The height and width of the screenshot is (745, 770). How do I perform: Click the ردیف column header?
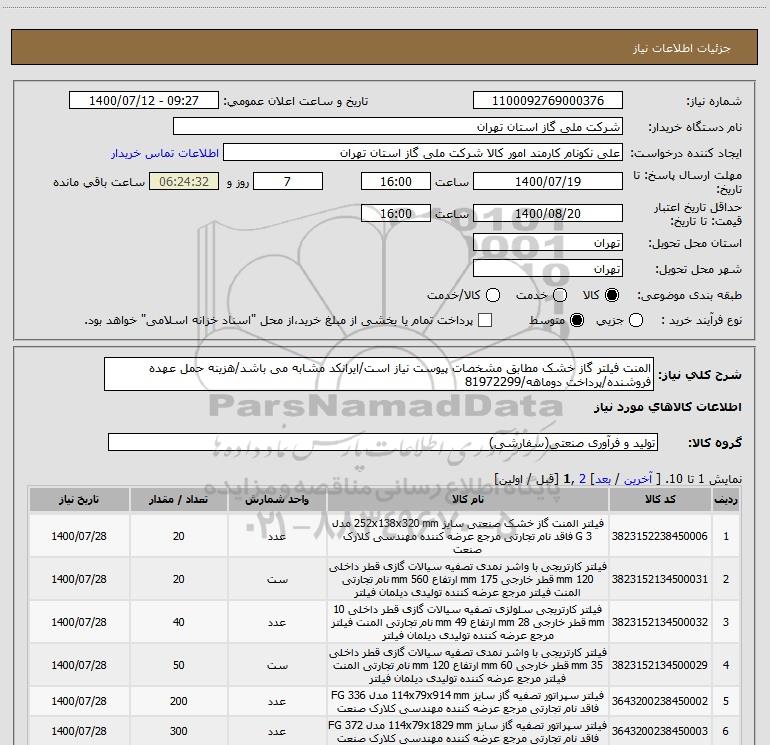click(x=726, y=499)
